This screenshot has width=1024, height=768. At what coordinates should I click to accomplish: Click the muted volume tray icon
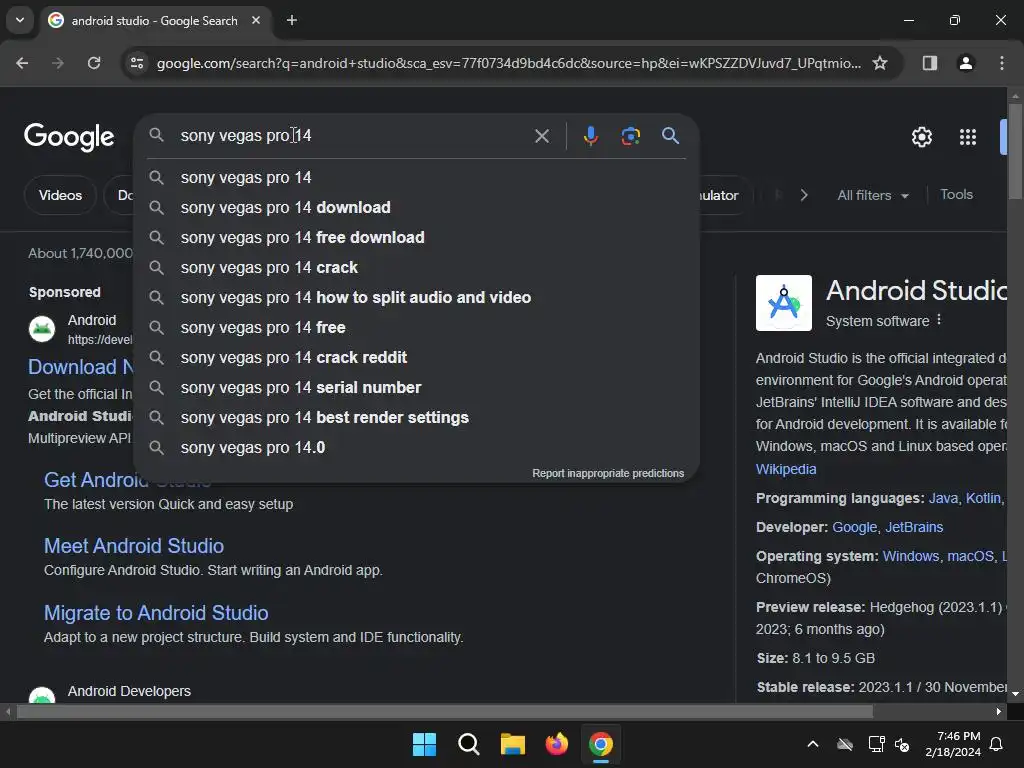pos(902,744)
